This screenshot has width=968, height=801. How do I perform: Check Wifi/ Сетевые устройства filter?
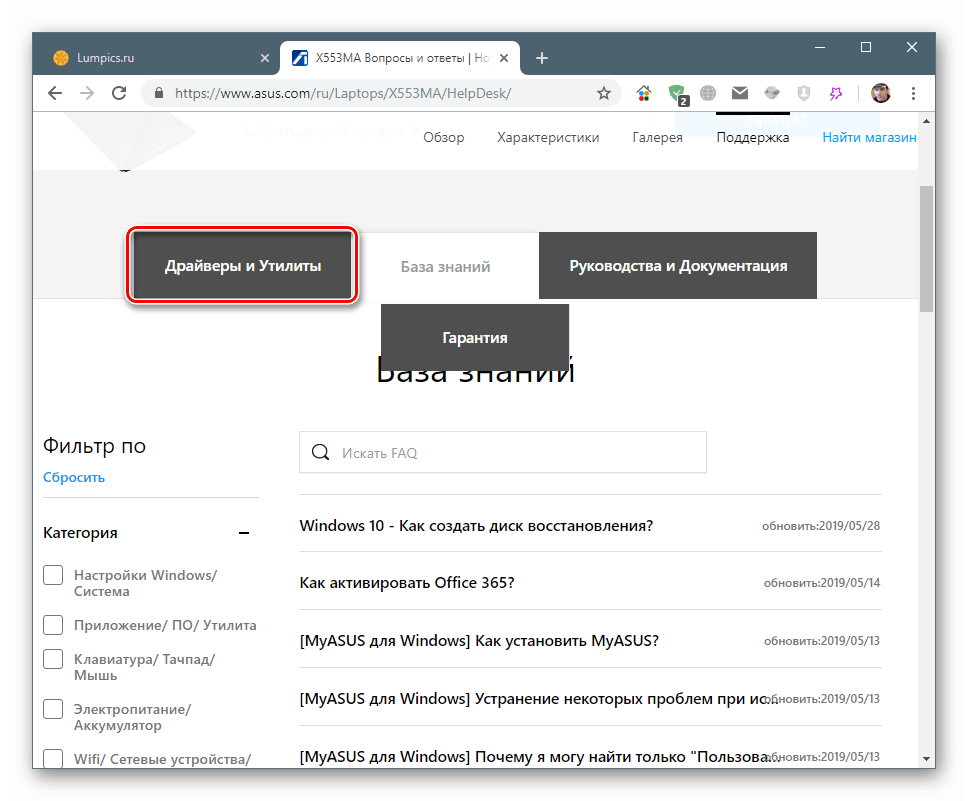(x=53, y=758)
